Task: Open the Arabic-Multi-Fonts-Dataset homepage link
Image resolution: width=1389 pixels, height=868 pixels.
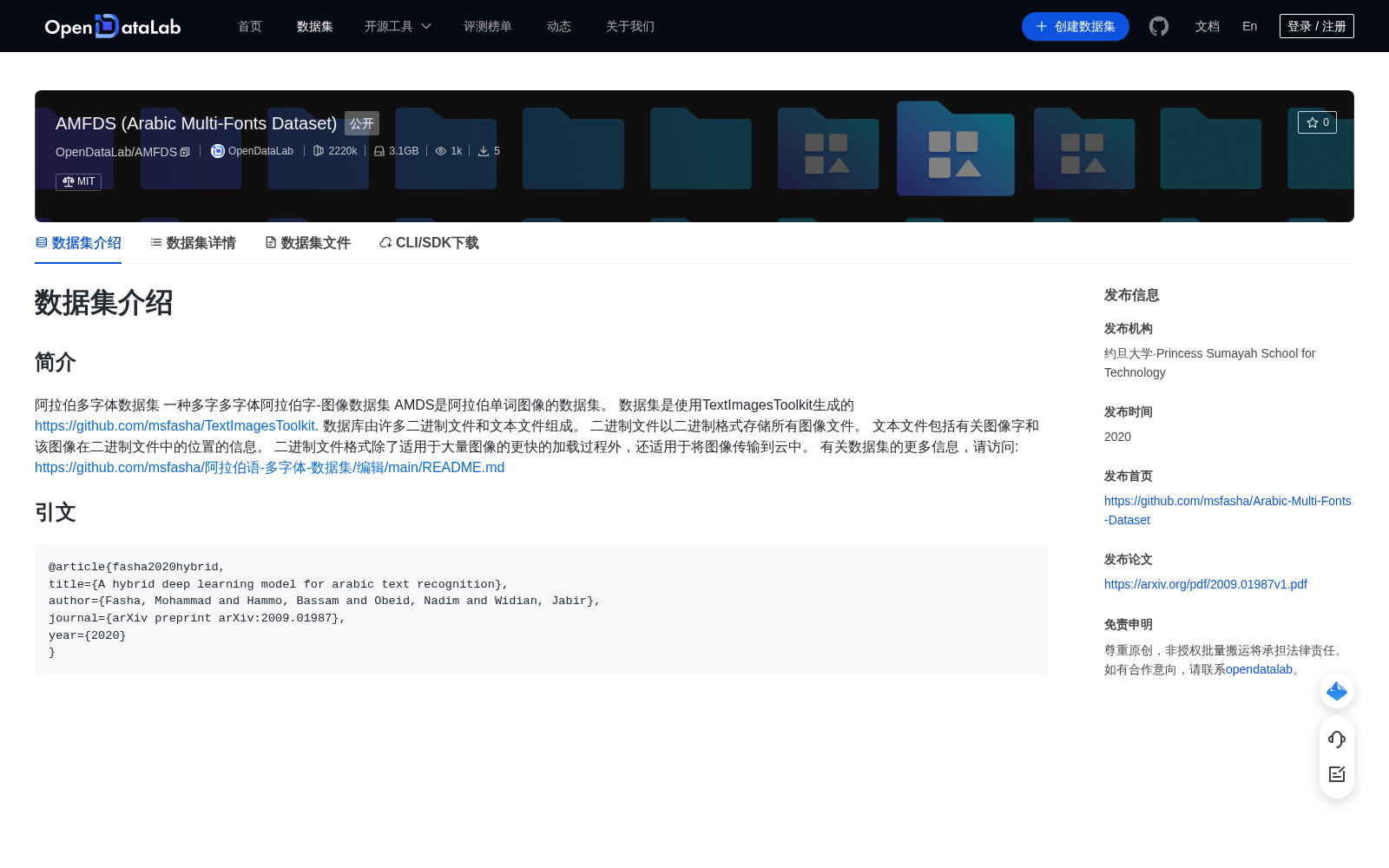Action: (1228, 510)
